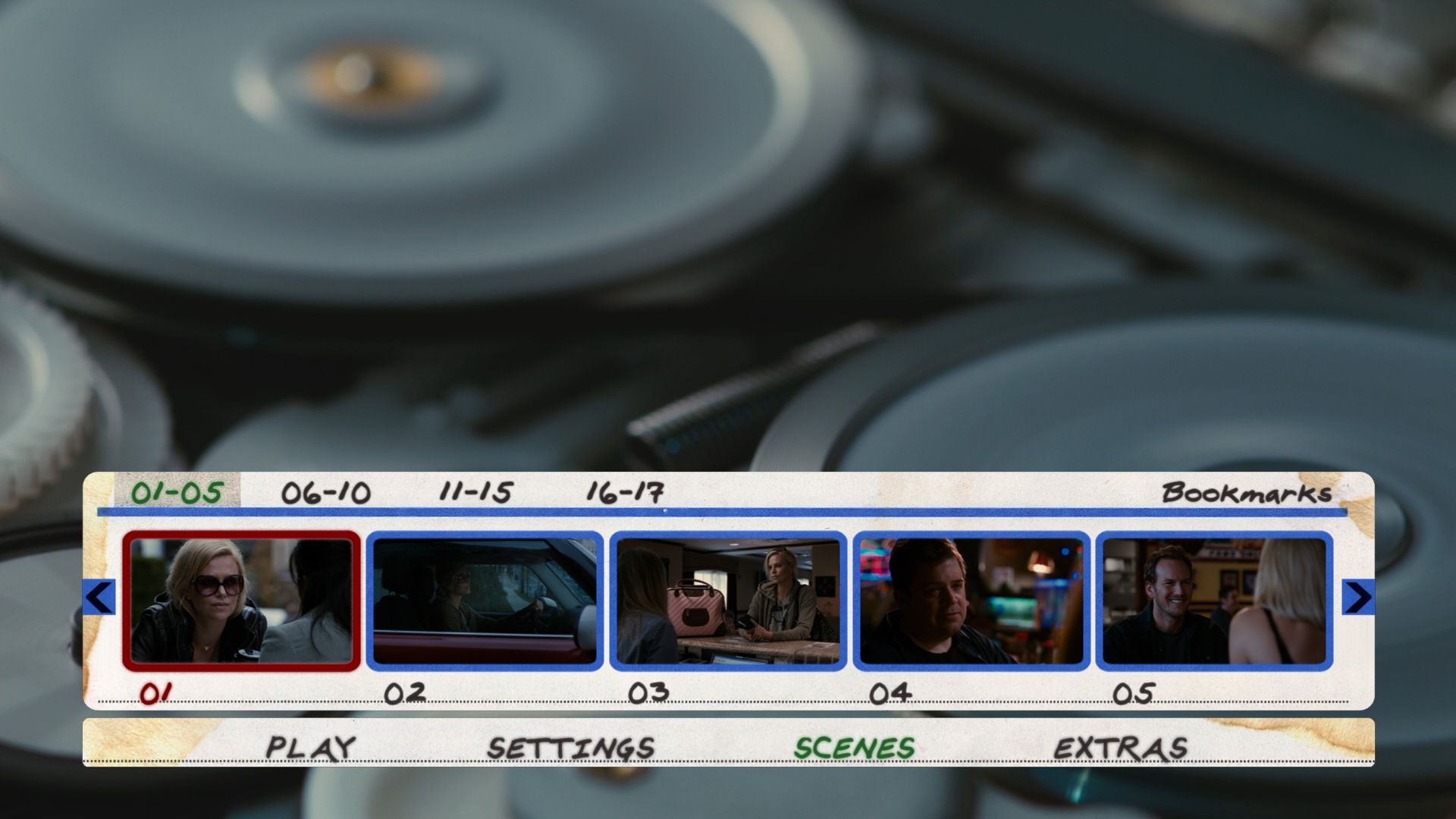The image size is (1456, 819).
Task: Go to next scene page arrow
Action: (1357, 598)
